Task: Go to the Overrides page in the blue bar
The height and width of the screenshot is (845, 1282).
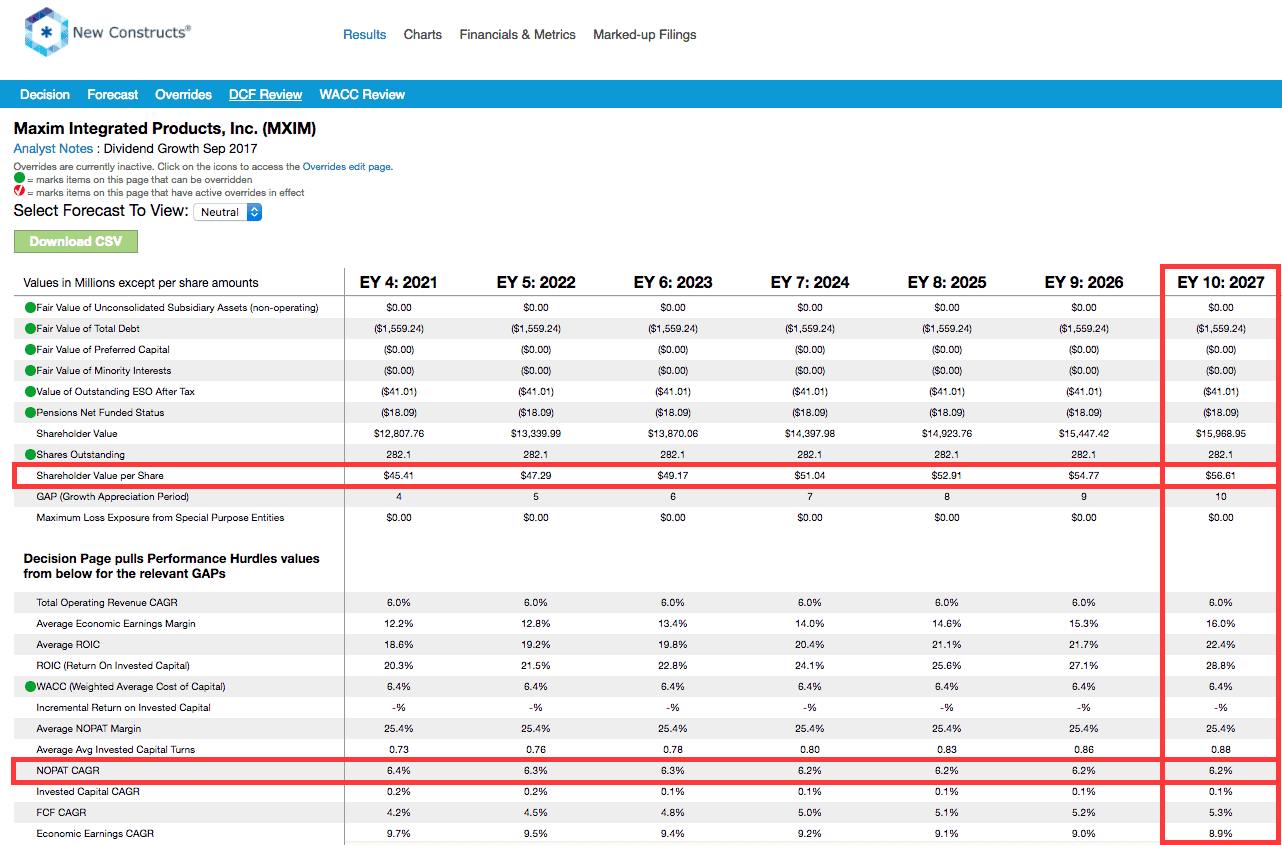Action: pyautogui.click(x=183, y=95)
